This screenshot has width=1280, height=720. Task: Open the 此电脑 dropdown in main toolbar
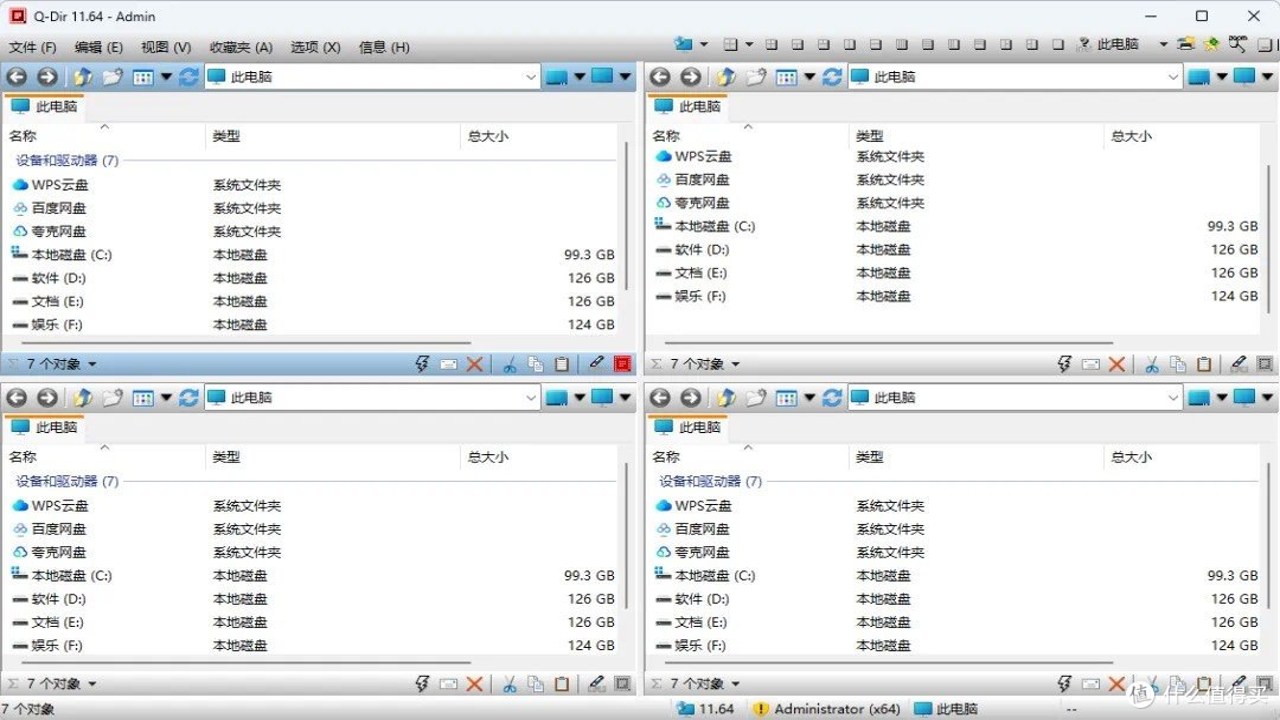pos(1163,44)
